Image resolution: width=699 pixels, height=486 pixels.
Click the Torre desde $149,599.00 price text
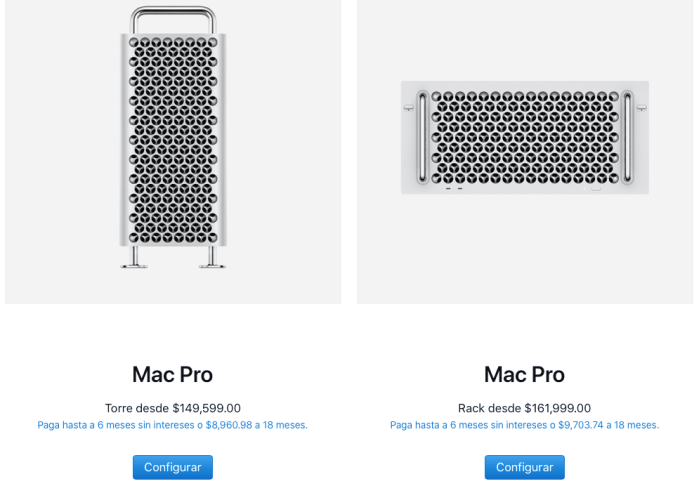pos(173,408)
